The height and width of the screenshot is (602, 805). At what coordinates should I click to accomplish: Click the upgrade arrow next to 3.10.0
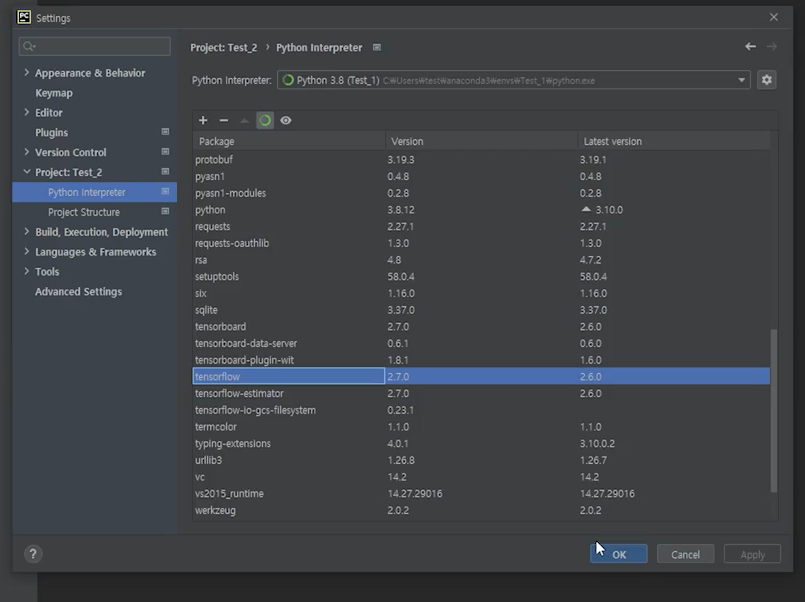(586, 209)
